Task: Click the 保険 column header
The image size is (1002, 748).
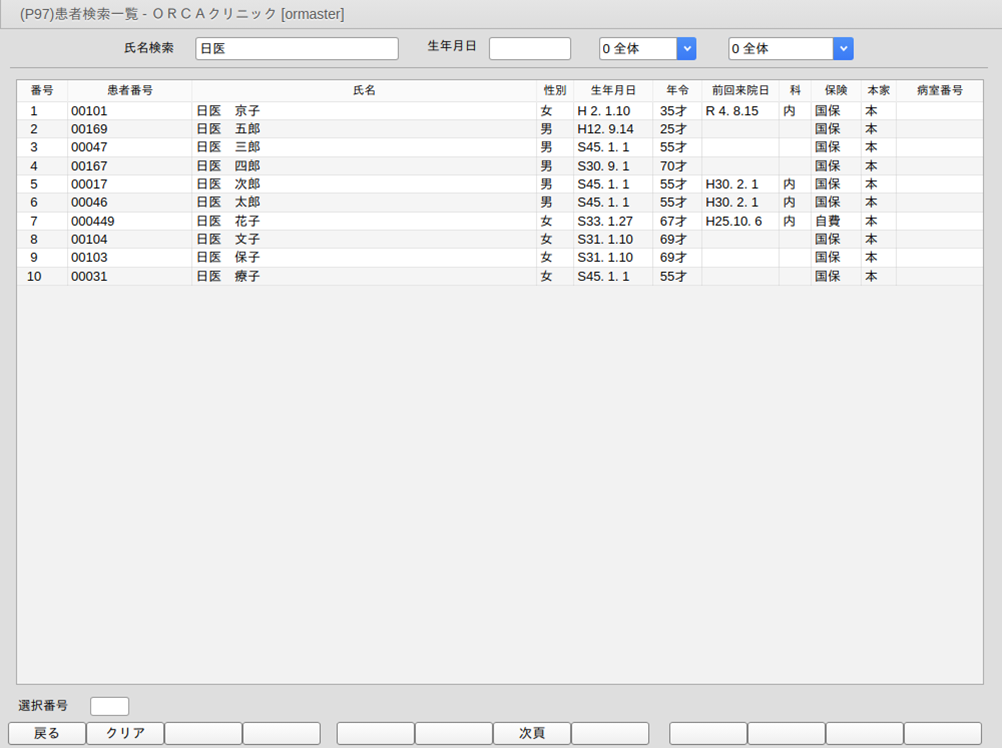Action: coord(835,91)
